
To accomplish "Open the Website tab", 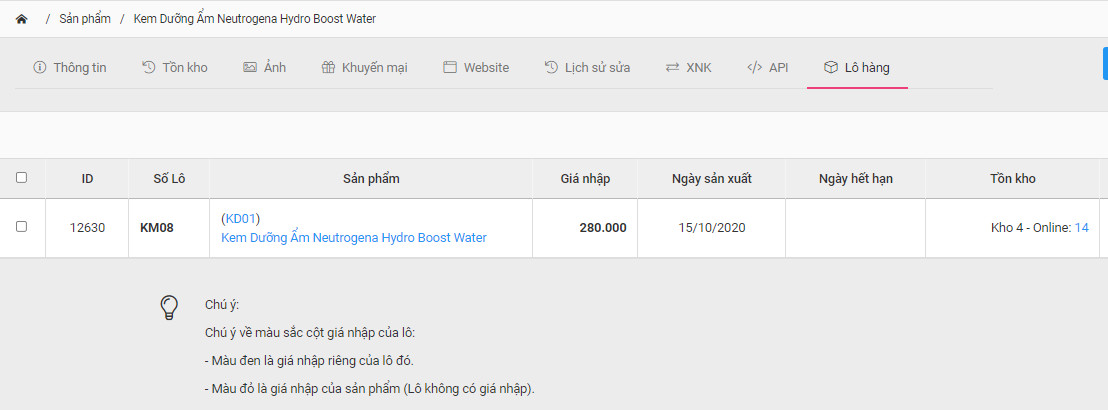I will tap(476, 68).
